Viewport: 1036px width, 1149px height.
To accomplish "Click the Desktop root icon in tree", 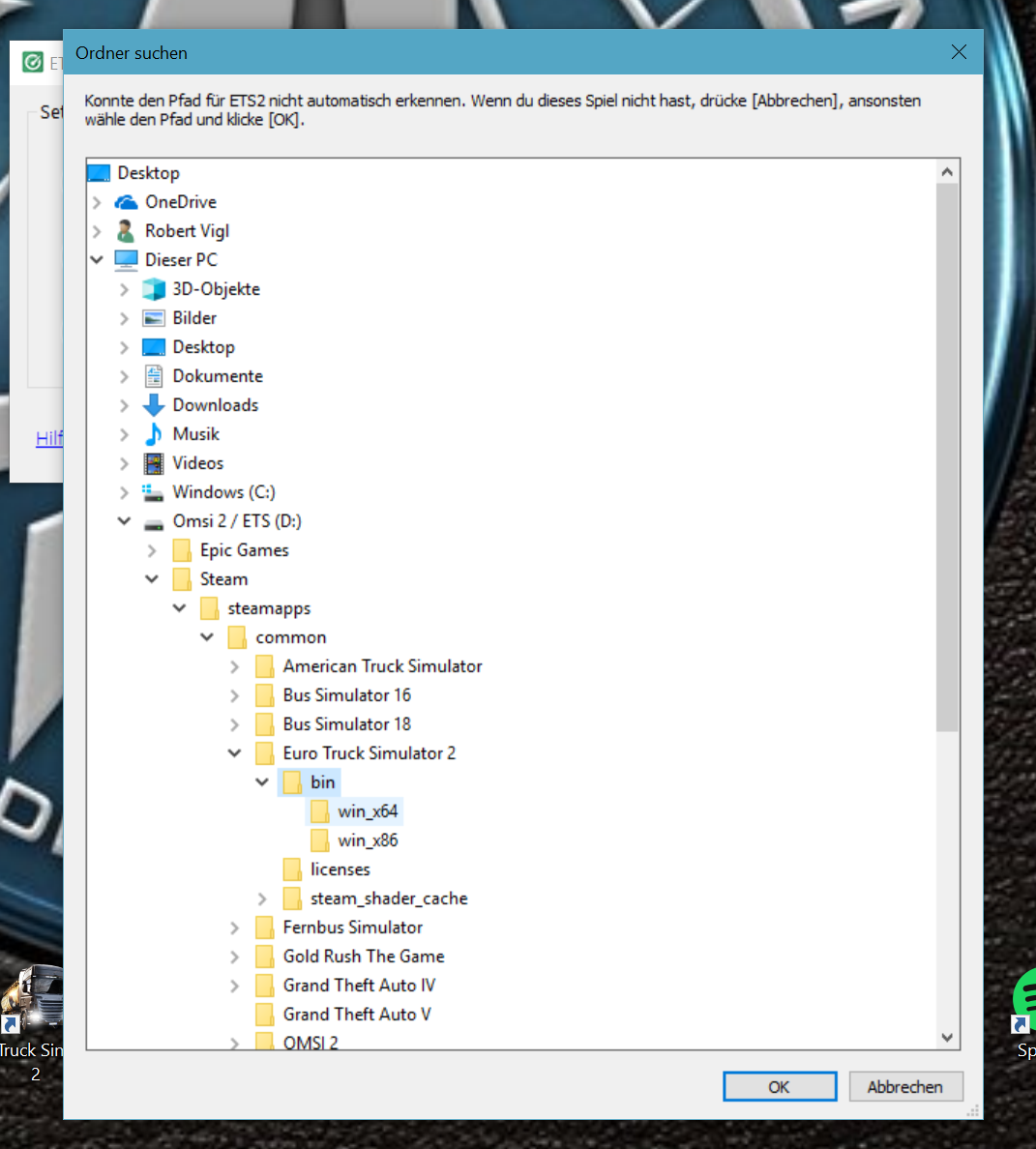I will coord(98,173).
